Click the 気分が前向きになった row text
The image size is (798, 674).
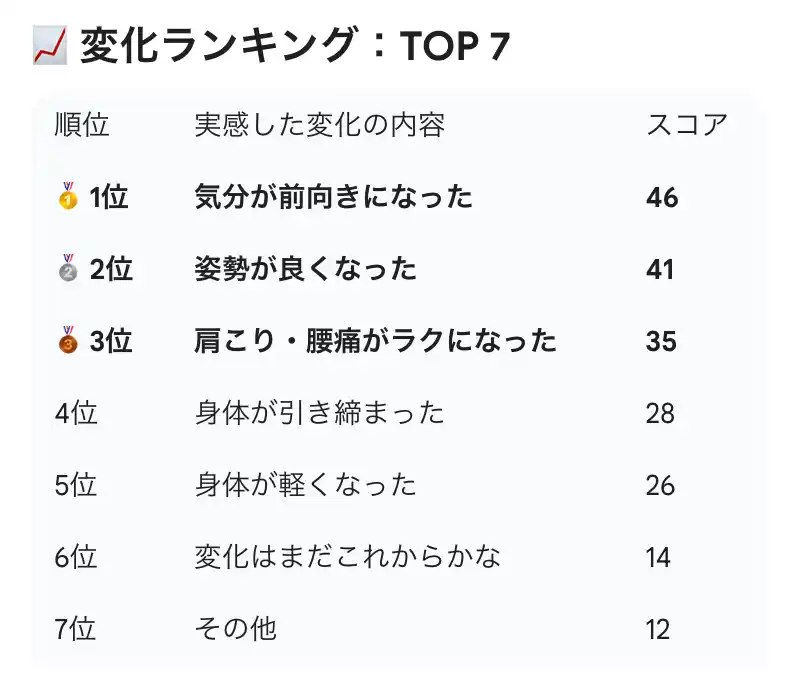[333, 198]
